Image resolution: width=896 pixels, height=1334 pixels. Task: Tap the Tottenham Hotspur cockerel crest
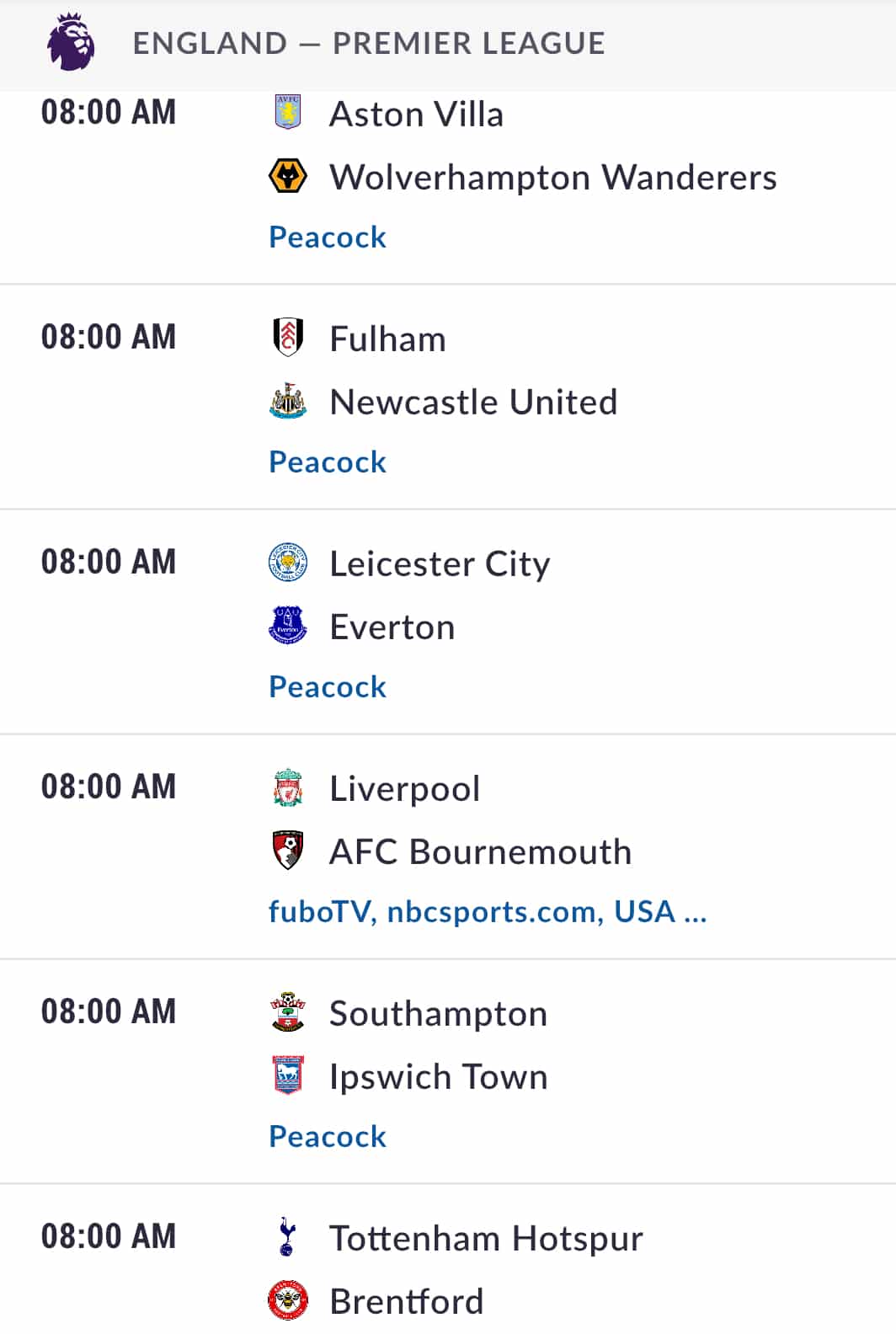tap(287, 1237)
